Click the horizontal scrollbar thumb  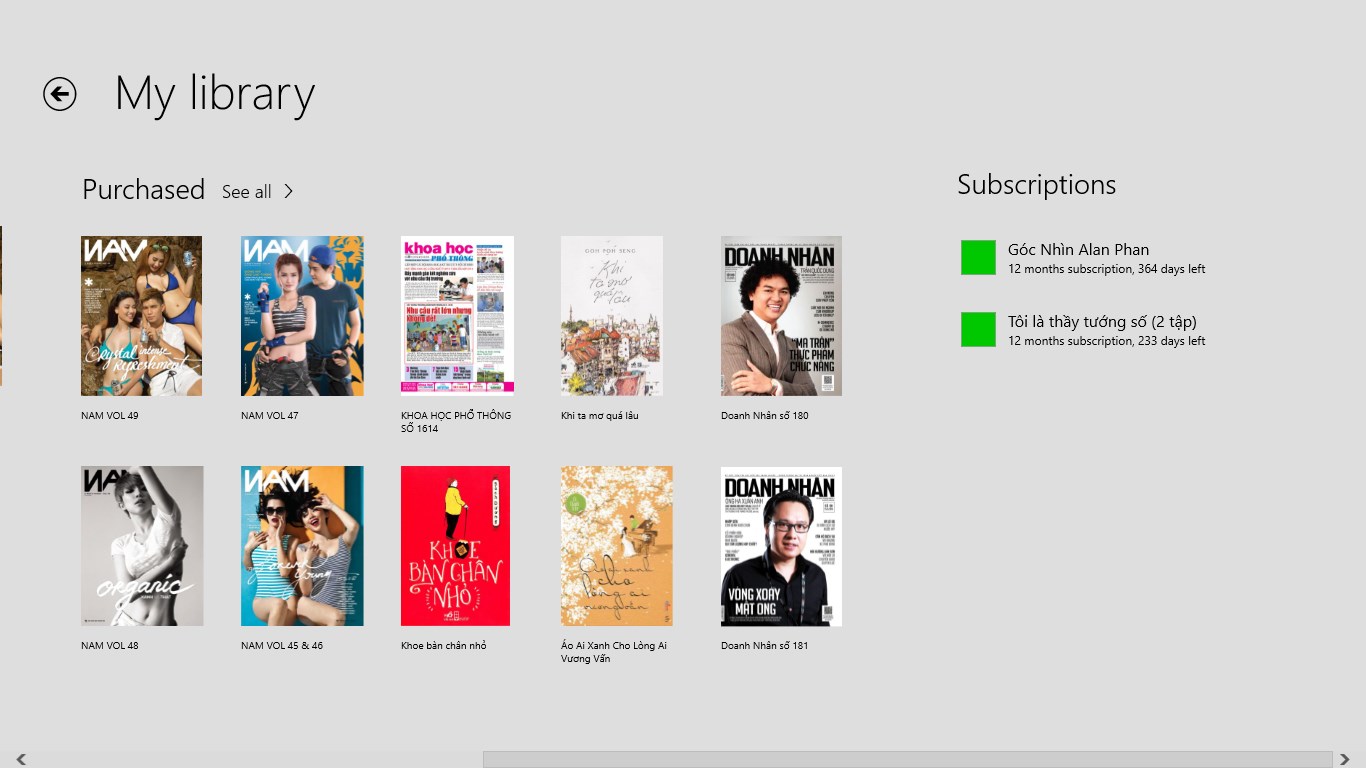click(908, 760)
